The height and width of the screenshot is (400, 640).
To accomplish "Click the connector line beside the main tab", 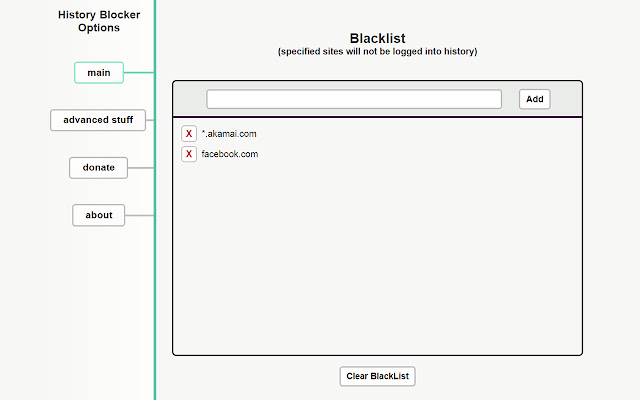I will [138, 72].
